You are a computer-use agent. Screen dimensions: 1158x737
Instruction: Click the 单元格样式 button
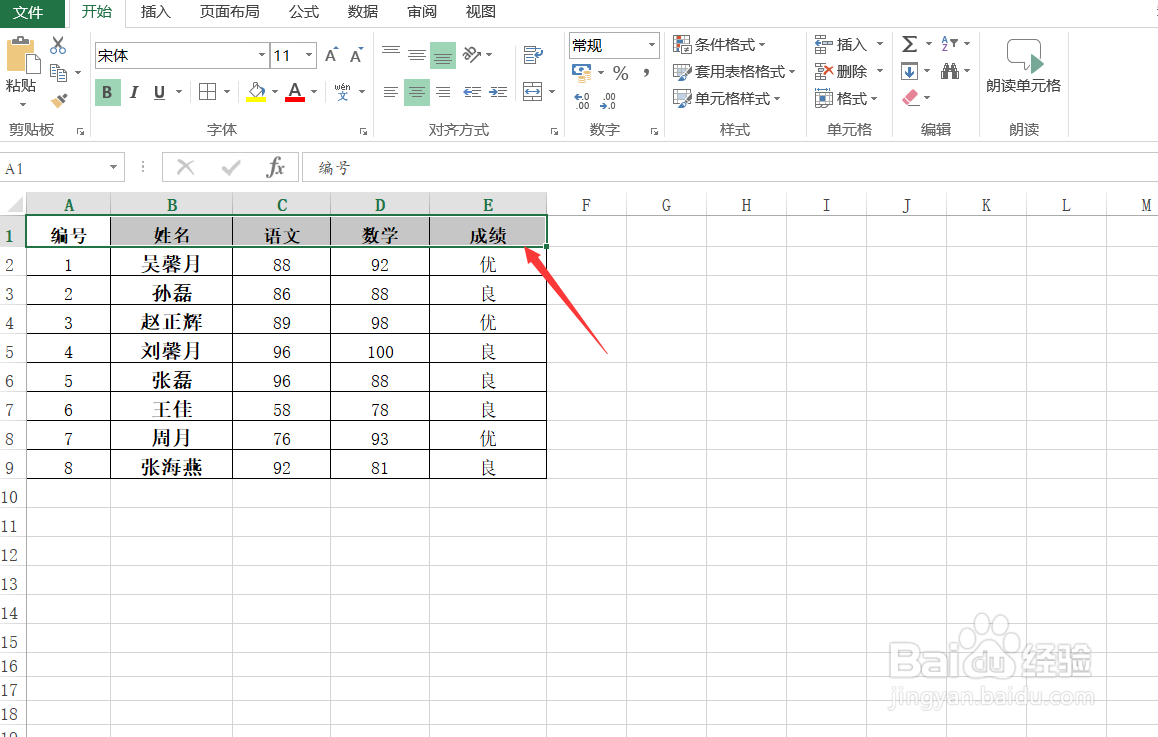(730, 98)
